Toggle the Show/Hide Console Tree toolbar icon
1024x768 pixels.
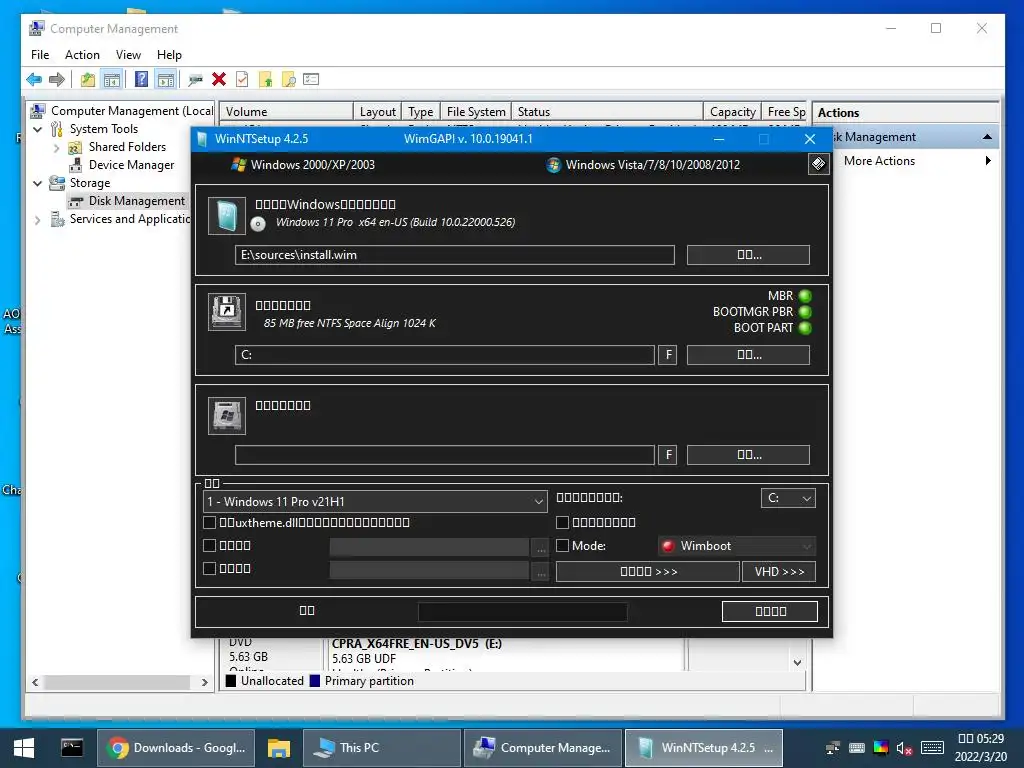click(112, 80)
